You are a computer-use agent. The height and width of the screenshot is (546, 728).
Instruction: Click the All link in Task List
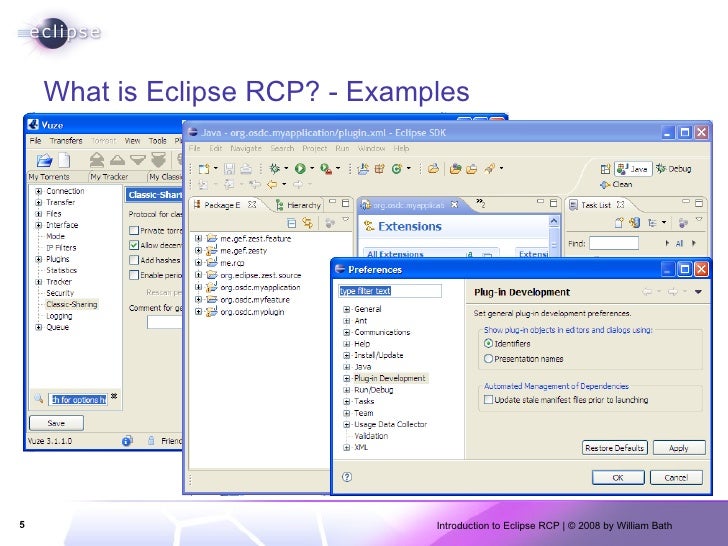tap(679, 243)
